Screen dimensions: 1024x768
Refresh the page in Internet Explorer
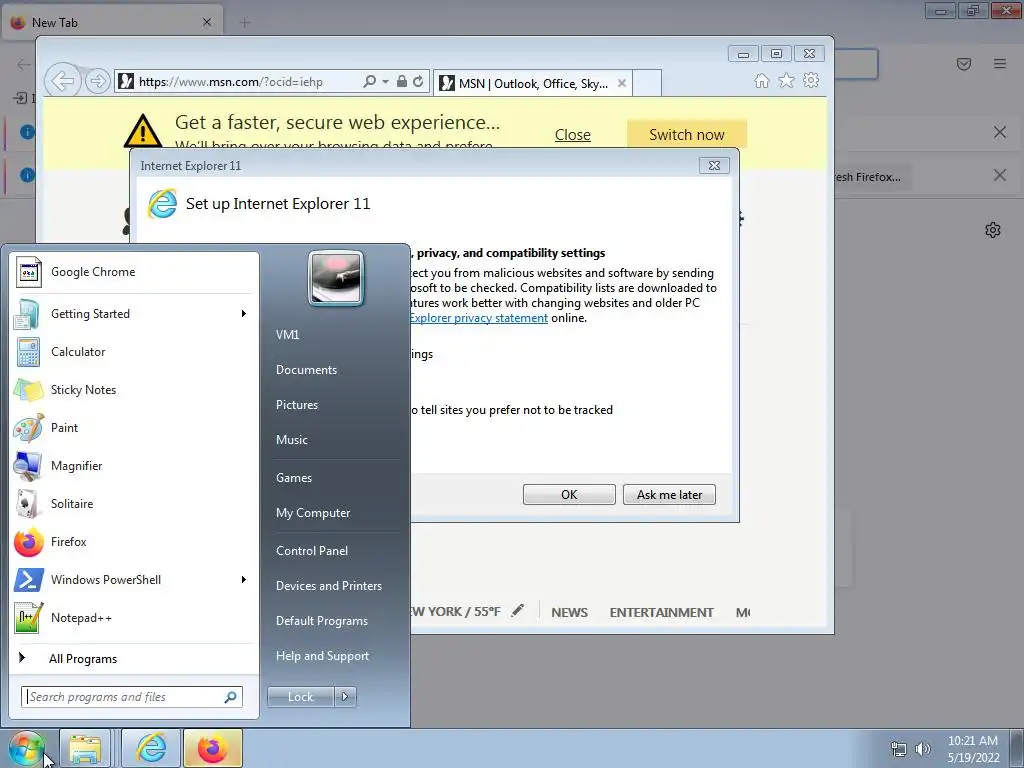pyautogui.click(x=418, y=82)
